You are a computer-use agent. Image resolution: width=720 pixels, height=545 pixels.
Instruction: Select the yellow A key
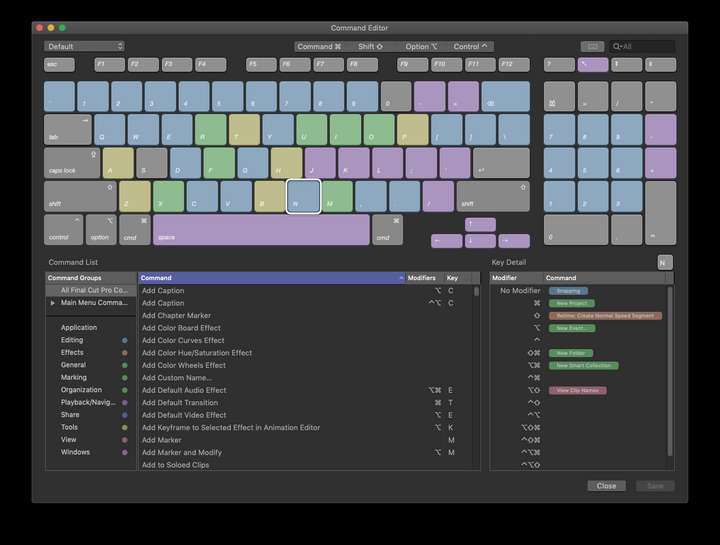click(118, 163)
